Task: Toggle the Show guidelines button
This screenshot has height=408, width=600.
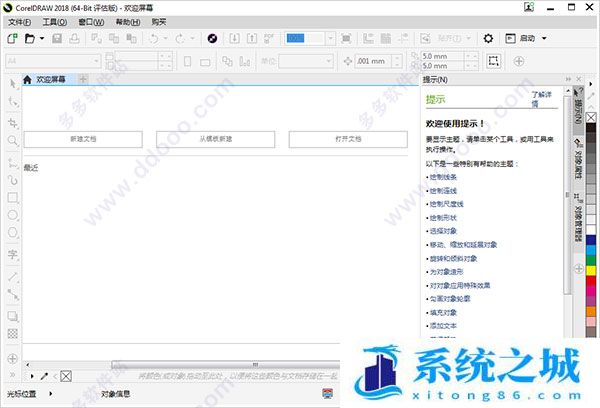Action: [403, 38]
